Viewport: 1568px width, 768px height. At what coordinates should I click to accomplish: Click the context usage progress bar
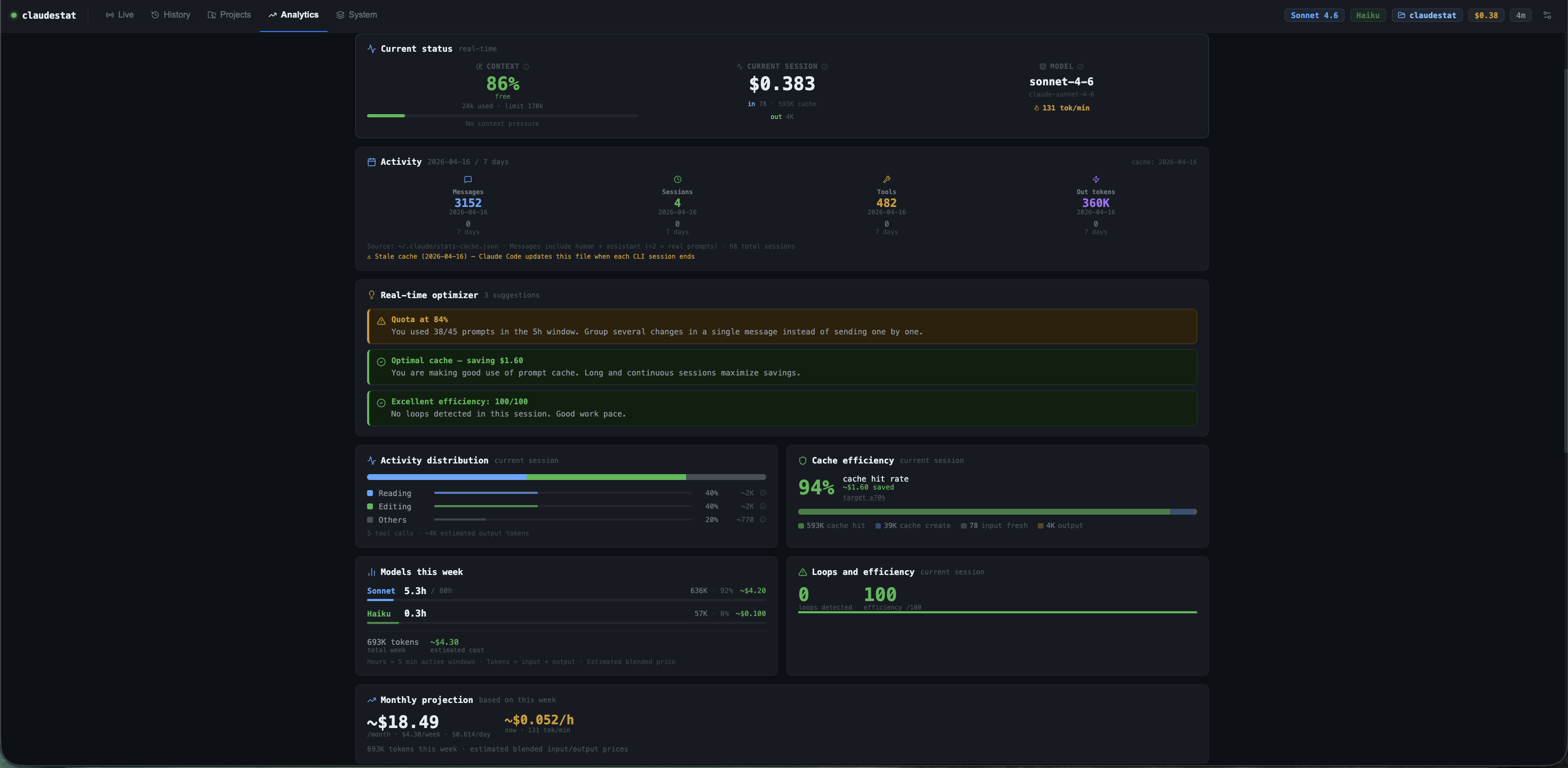click(x=502, y=116)
